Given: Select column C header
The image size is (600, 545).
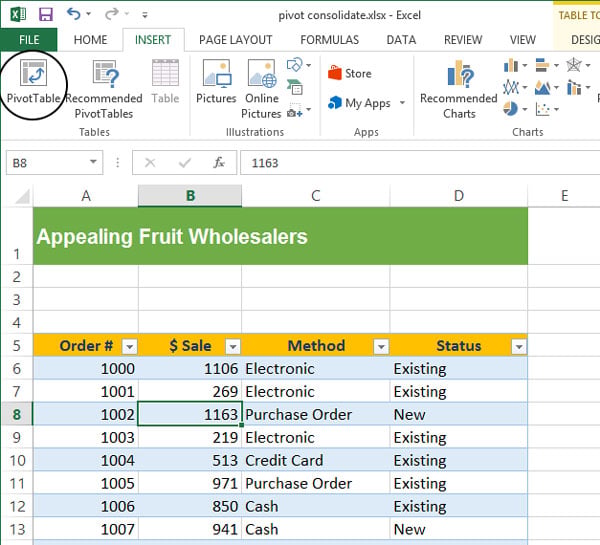Looking at the screenshot, I should click(x=316, y=196).
